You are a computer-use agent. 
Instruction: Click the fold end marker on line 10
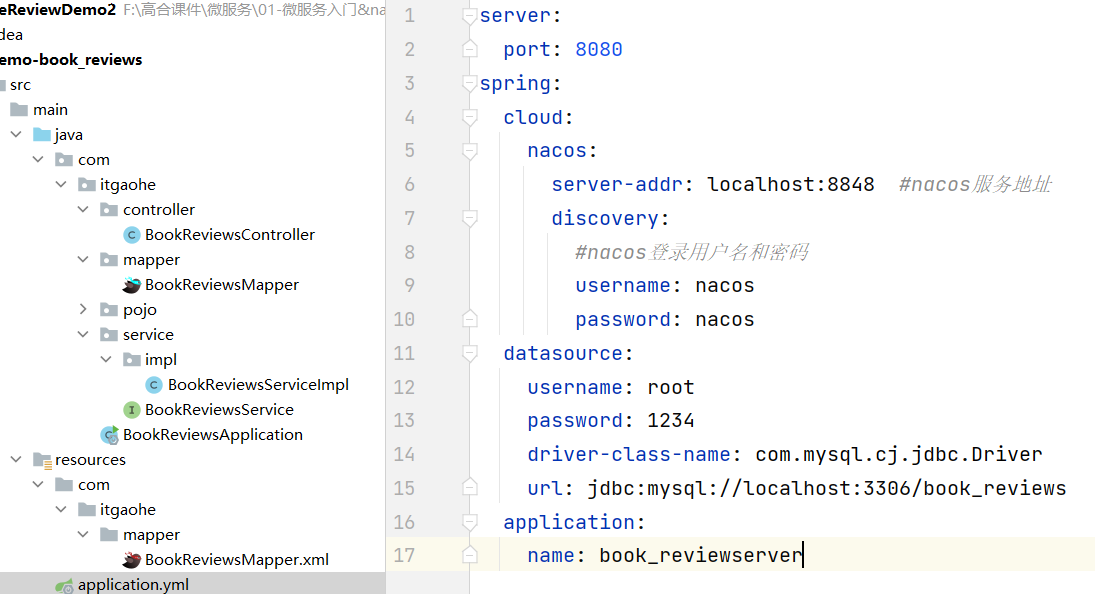click(x=470, y=319)
